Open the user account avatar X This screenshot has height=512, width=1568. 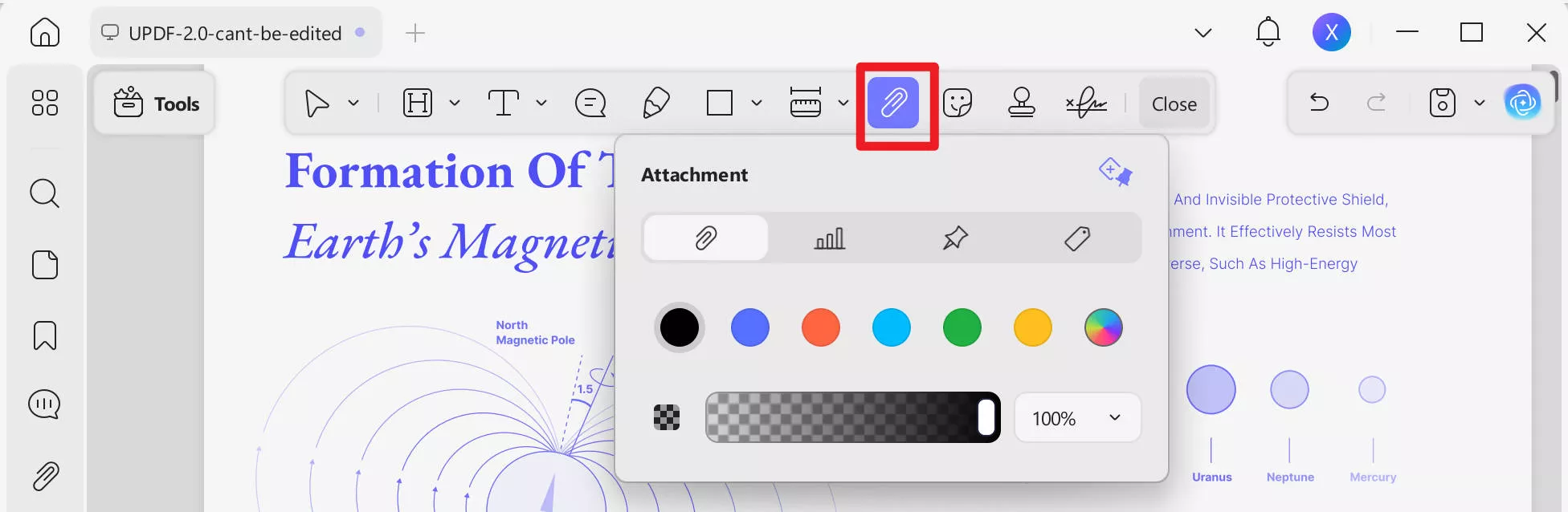click(x=1332, y=32)
